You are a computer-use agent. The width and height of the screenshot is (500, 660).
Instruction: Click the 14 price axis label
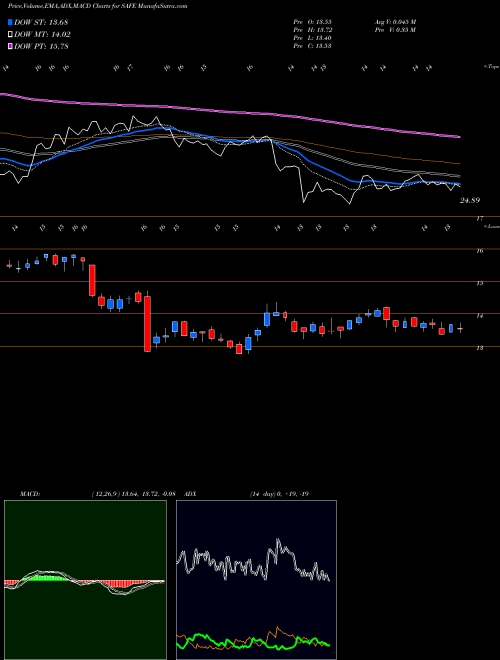[479, 316]
